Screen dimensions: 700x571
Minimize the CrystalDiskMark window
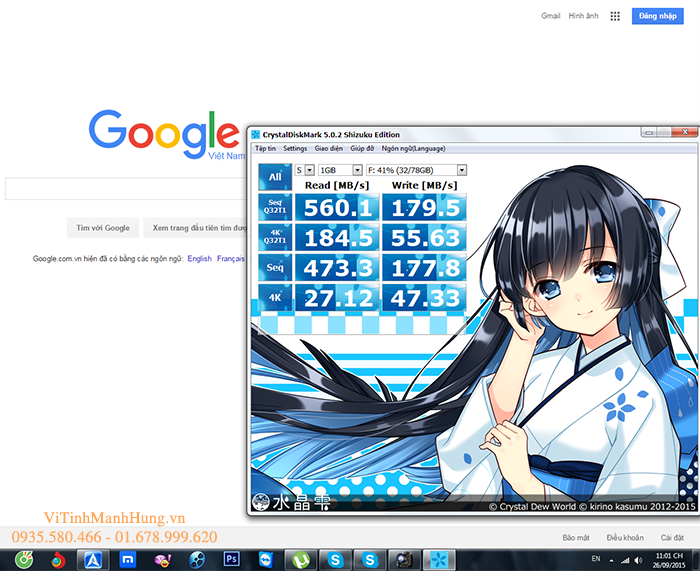point(649,132)
